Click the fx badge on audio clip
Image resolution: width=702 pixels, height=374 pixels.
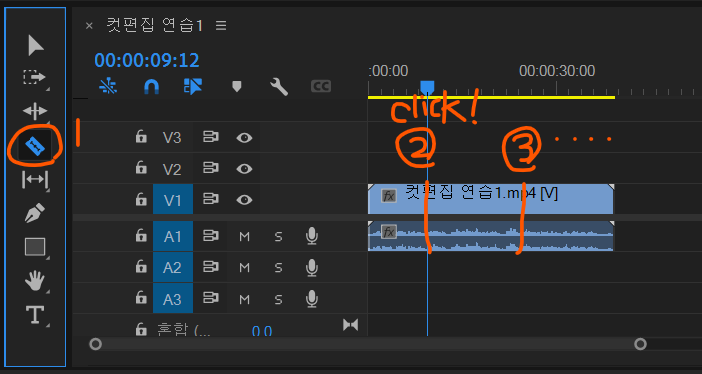[389, 232]
